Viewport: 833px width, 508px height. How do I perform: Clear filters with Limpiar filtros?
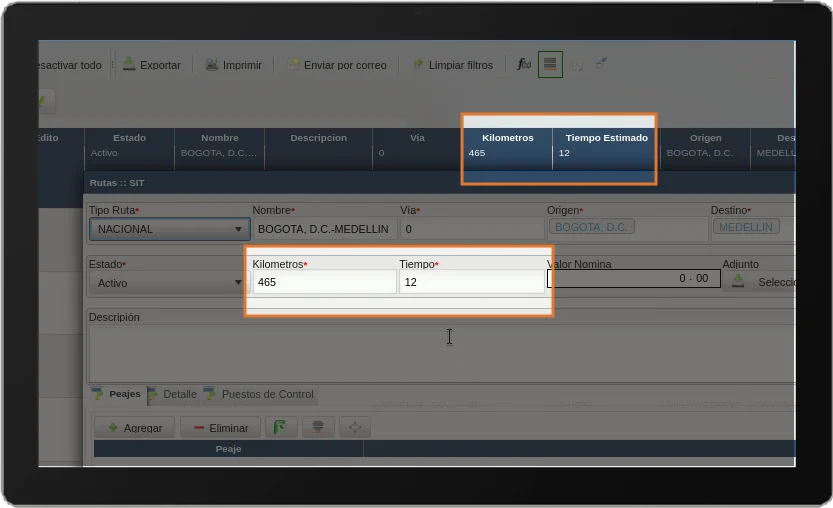click(x=452, y=65)
